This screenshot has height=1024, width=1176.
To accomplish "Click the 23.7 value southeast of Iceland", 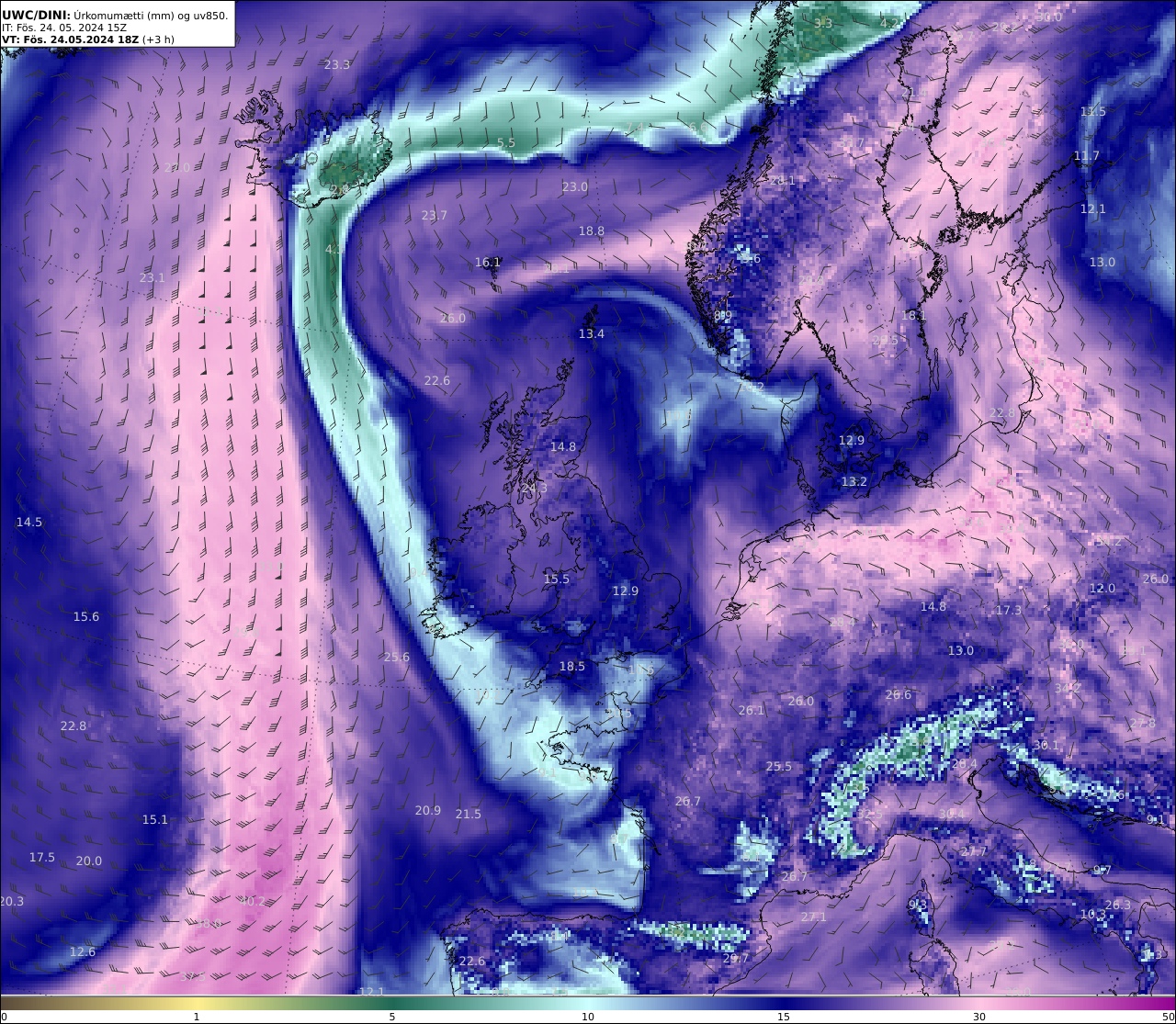I will coord(434,215).
